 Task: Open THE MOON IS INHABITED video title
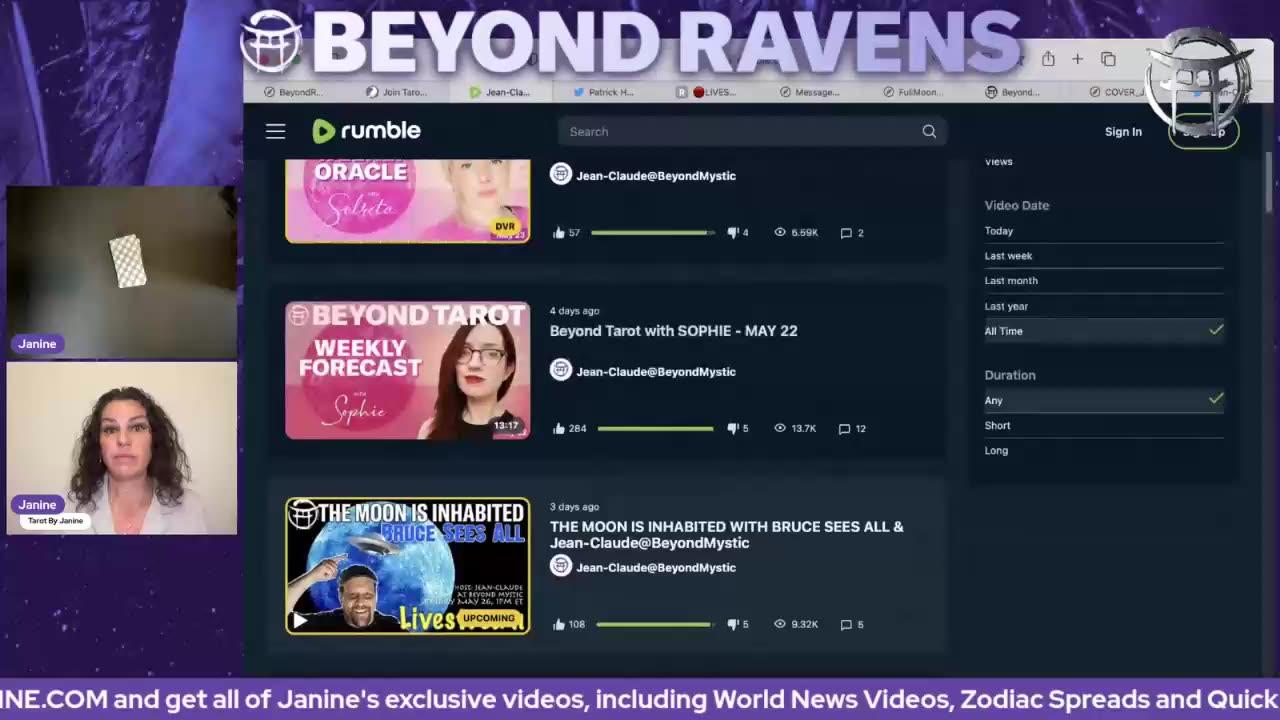tap(726, 535)
